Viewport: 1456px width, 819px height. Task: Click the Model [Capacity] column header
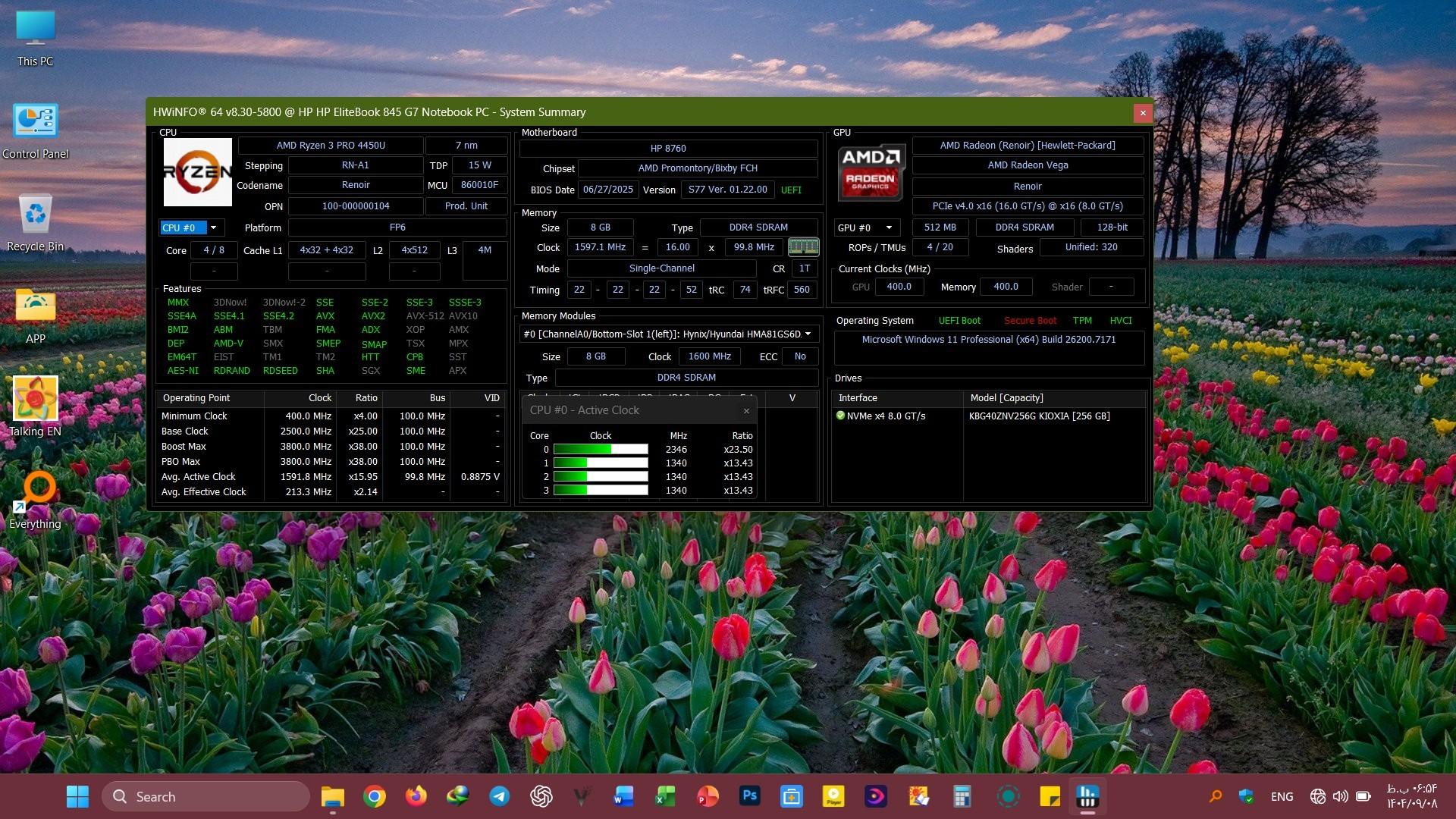click(1006, 398)
